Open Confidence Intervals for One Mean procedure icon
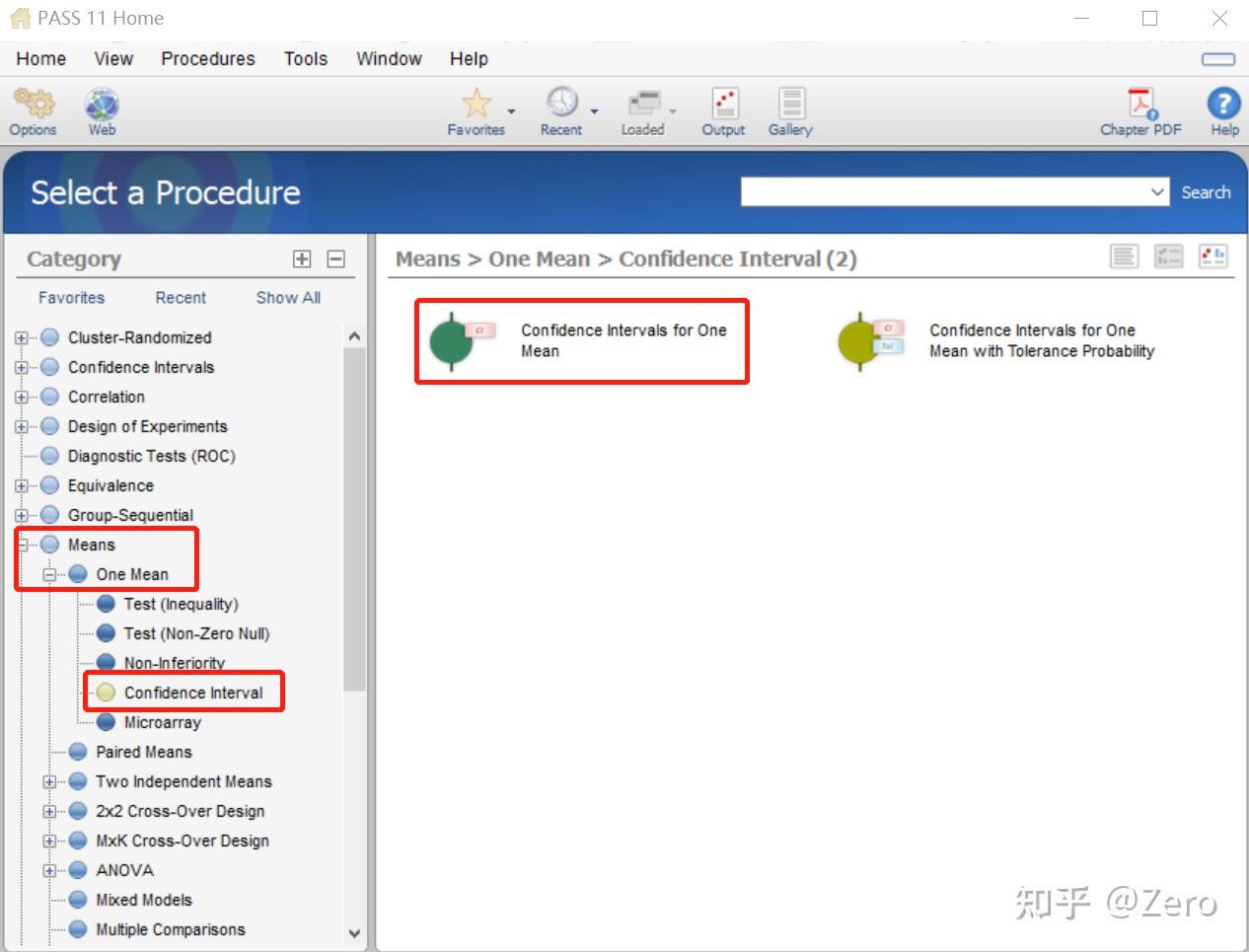The height and width of the screenshot is (952, 1249). (x=462, y=340)
